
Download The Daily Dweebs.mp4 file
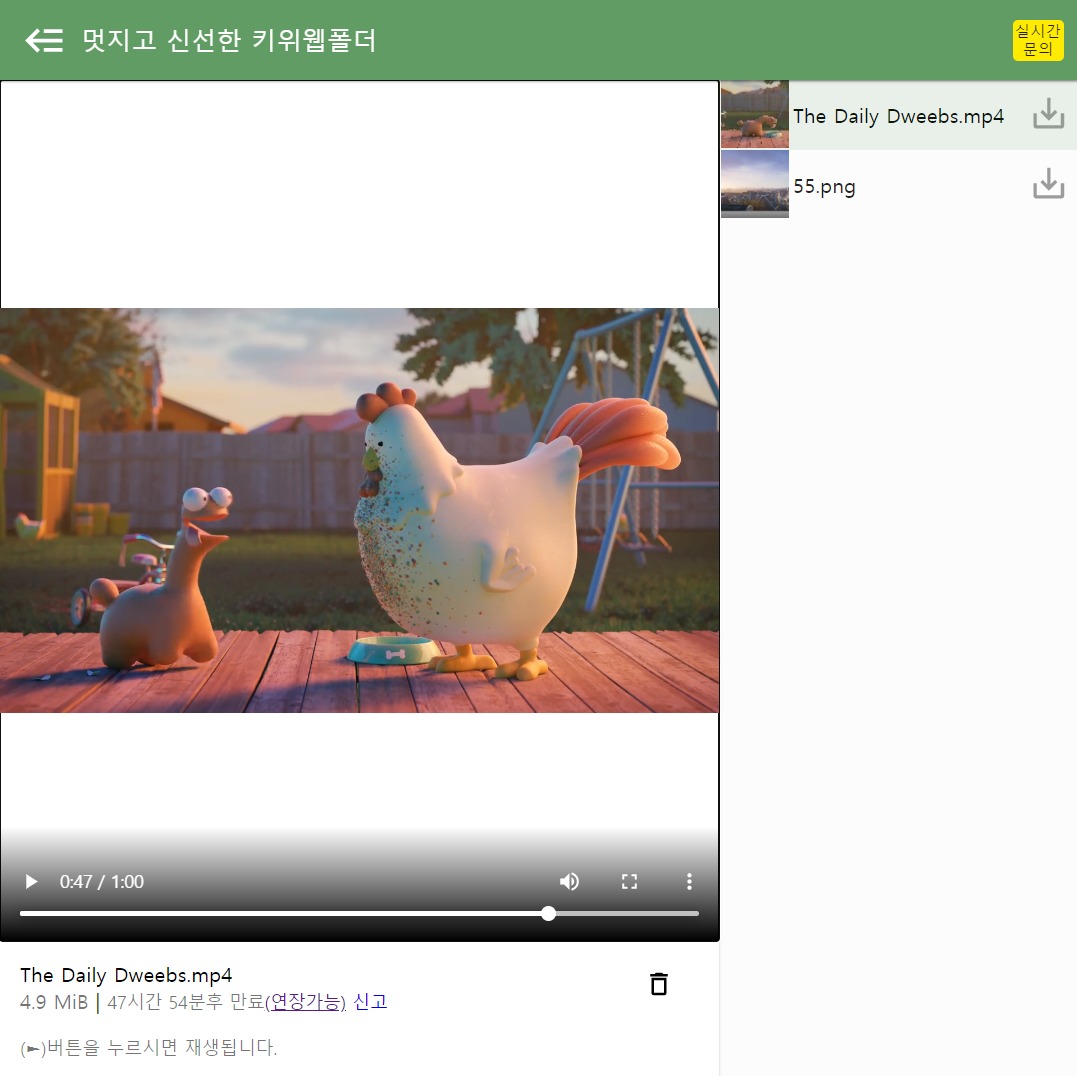pyautogui.click(x=1048, y=114)
